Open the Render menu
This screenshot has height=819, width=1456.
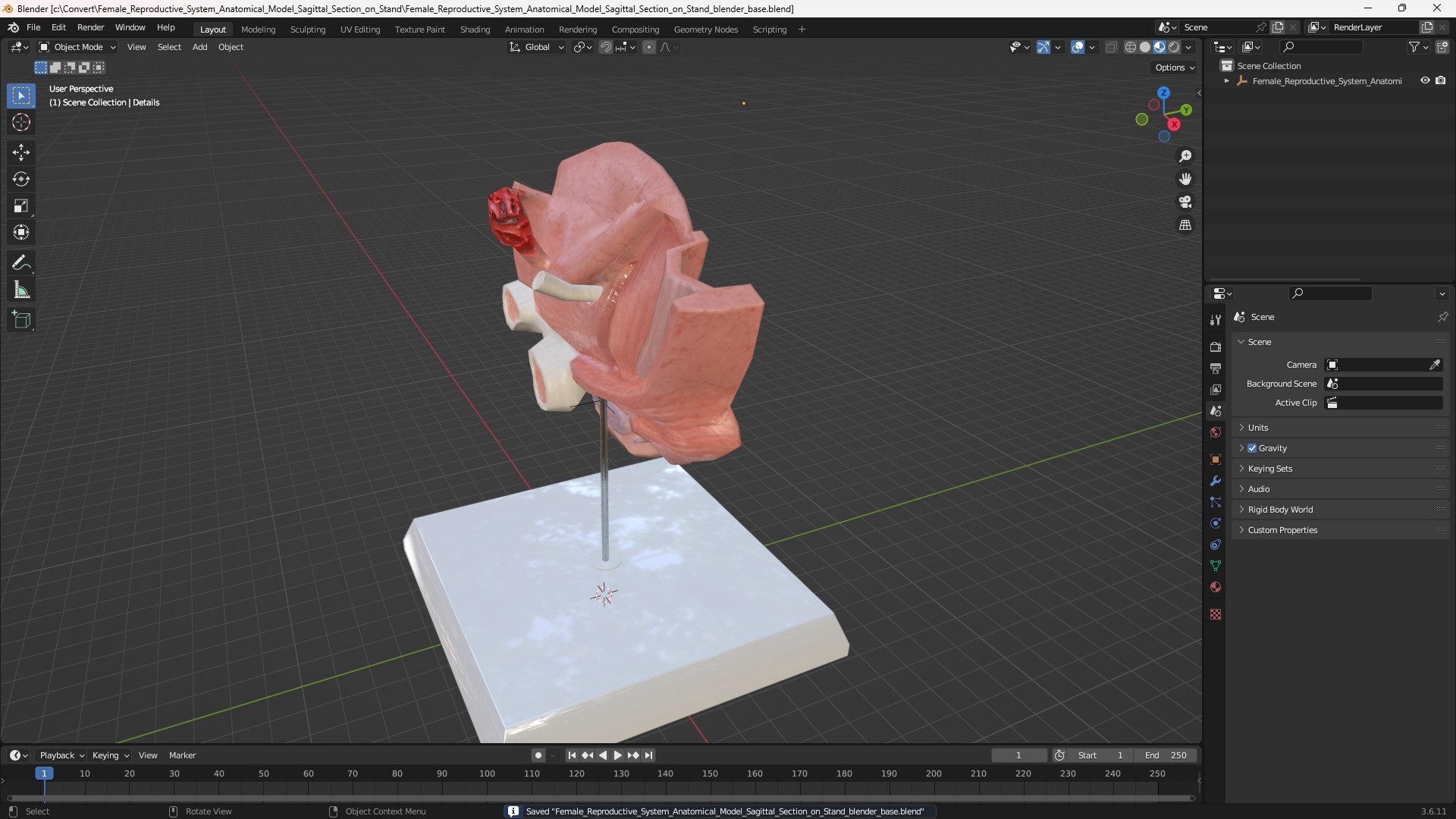[x=90, y=27]
